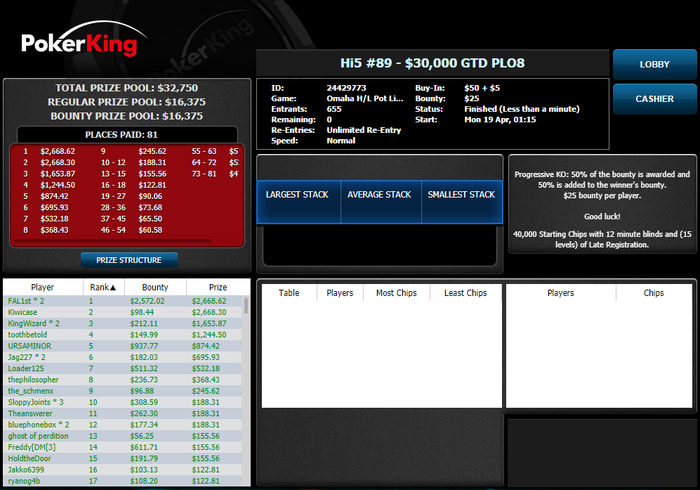Select player KingWizard * 2
This screenshot has width=700, height=490.
point(123,323)
